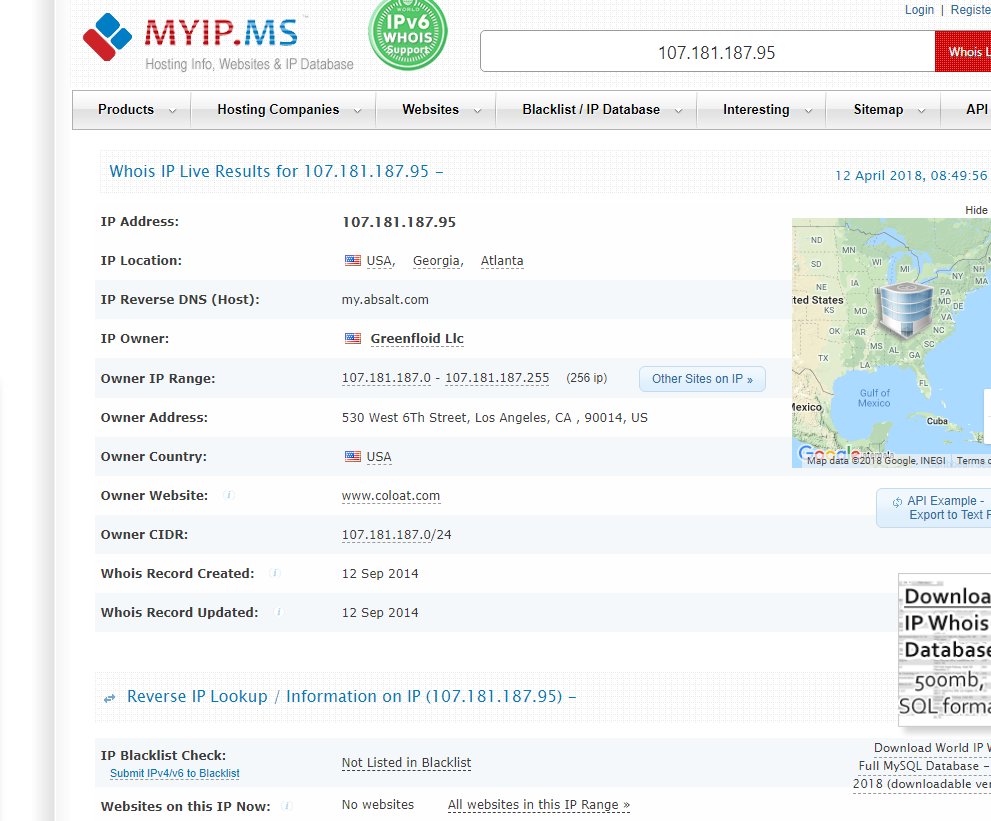Click the Atlanta location link

tap(502, 261)
